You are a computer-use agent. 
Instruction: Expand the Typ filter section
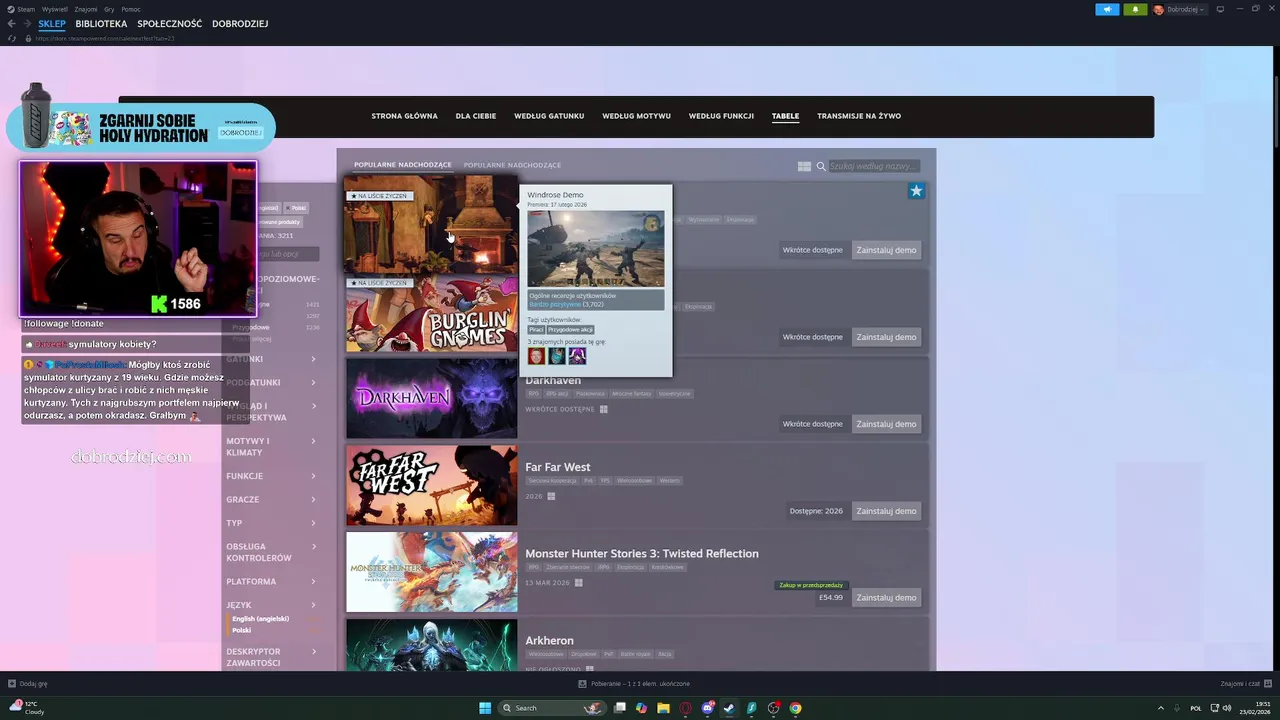(270, 523)
